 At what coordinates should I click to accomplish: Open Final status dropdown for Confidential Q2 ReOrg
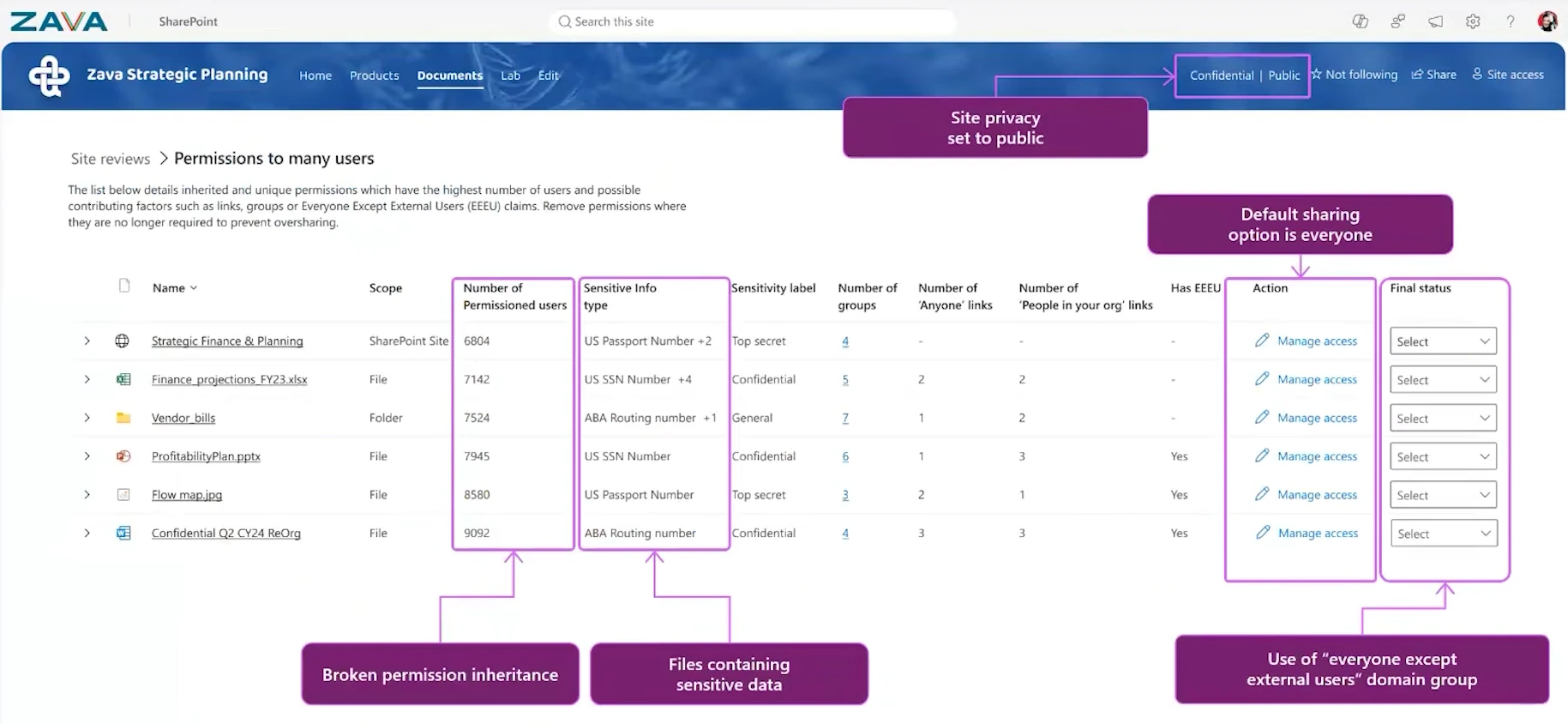[1443, 534]
